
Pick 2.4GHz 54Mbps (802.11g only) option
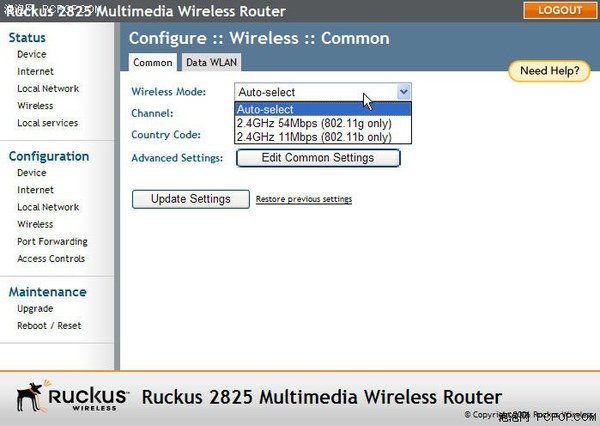pyautogui.click(x=323, y=123)
